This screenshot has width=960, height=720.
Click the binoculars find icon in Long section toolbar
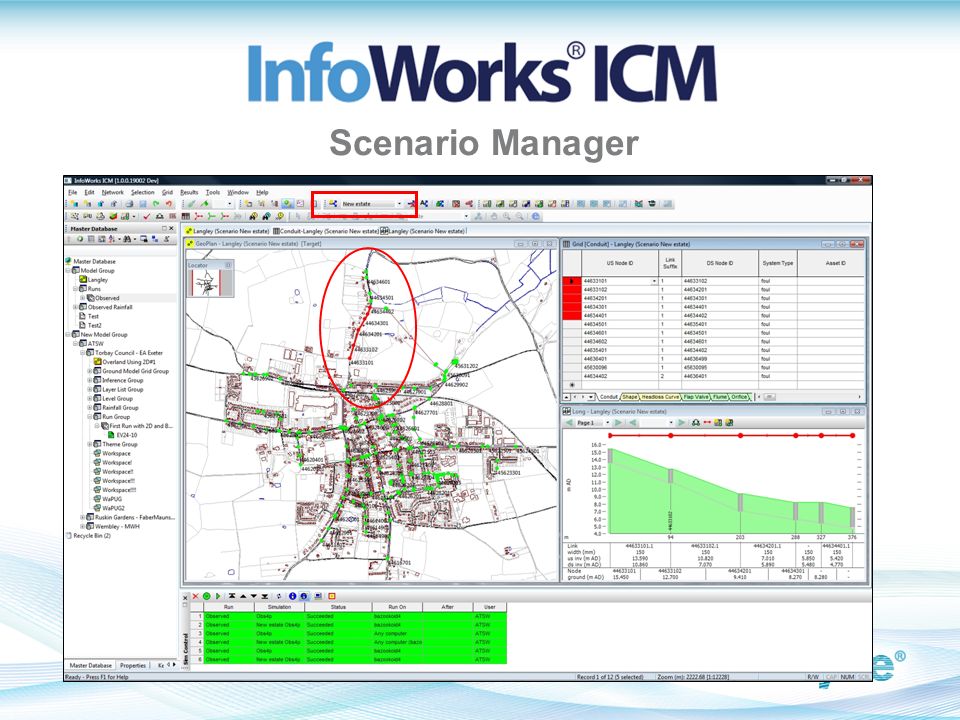[x=696, y=422]
